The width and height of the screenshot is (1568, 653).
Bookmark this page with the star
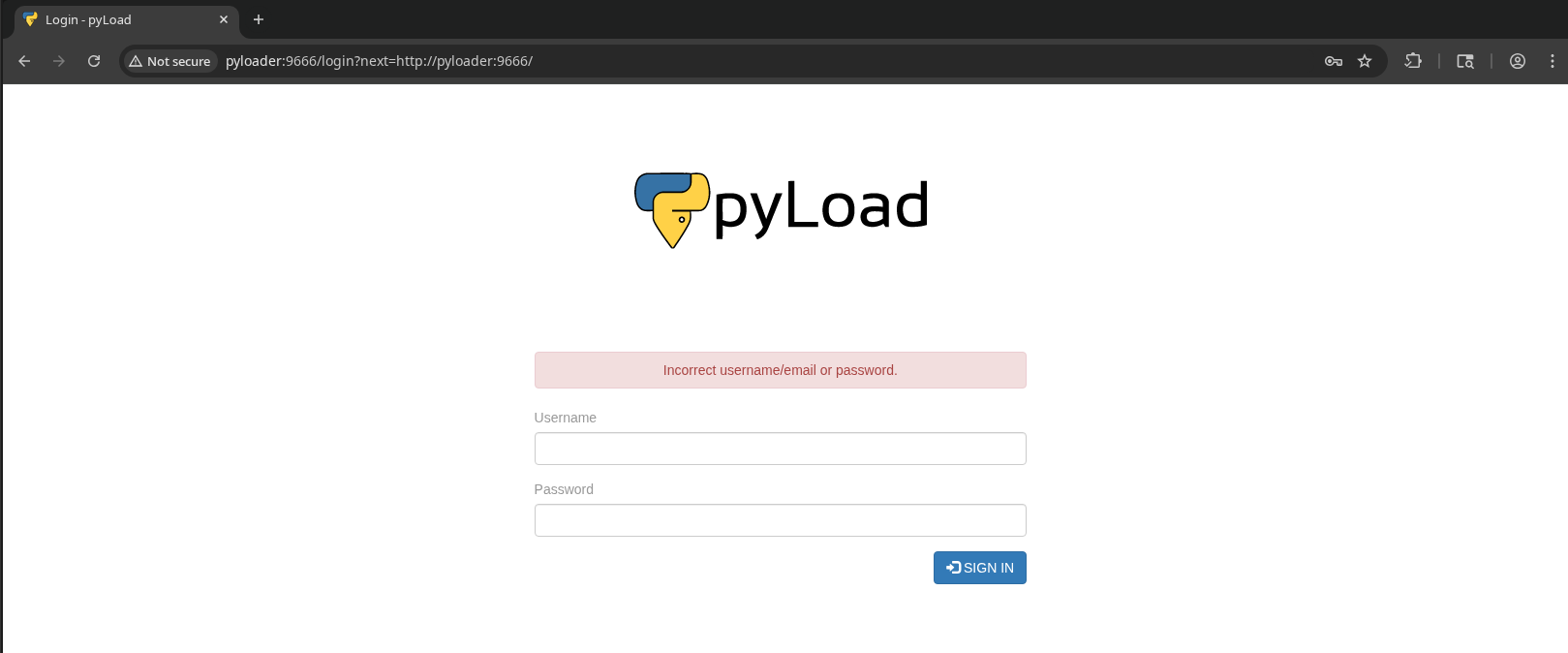pos(1365,61)
